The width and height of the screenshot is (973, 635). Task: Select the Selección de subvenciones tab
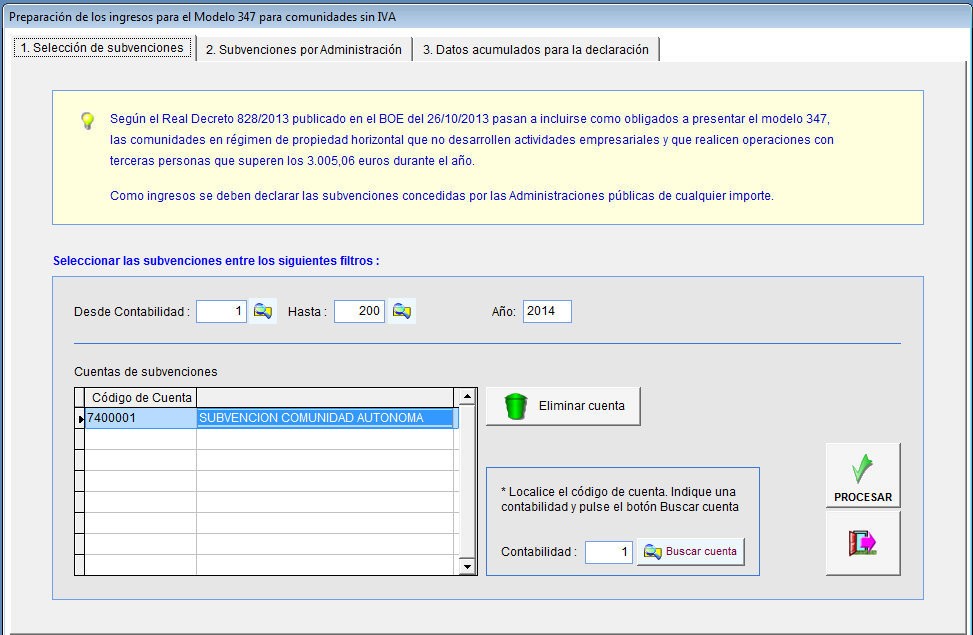coord(102,48)
